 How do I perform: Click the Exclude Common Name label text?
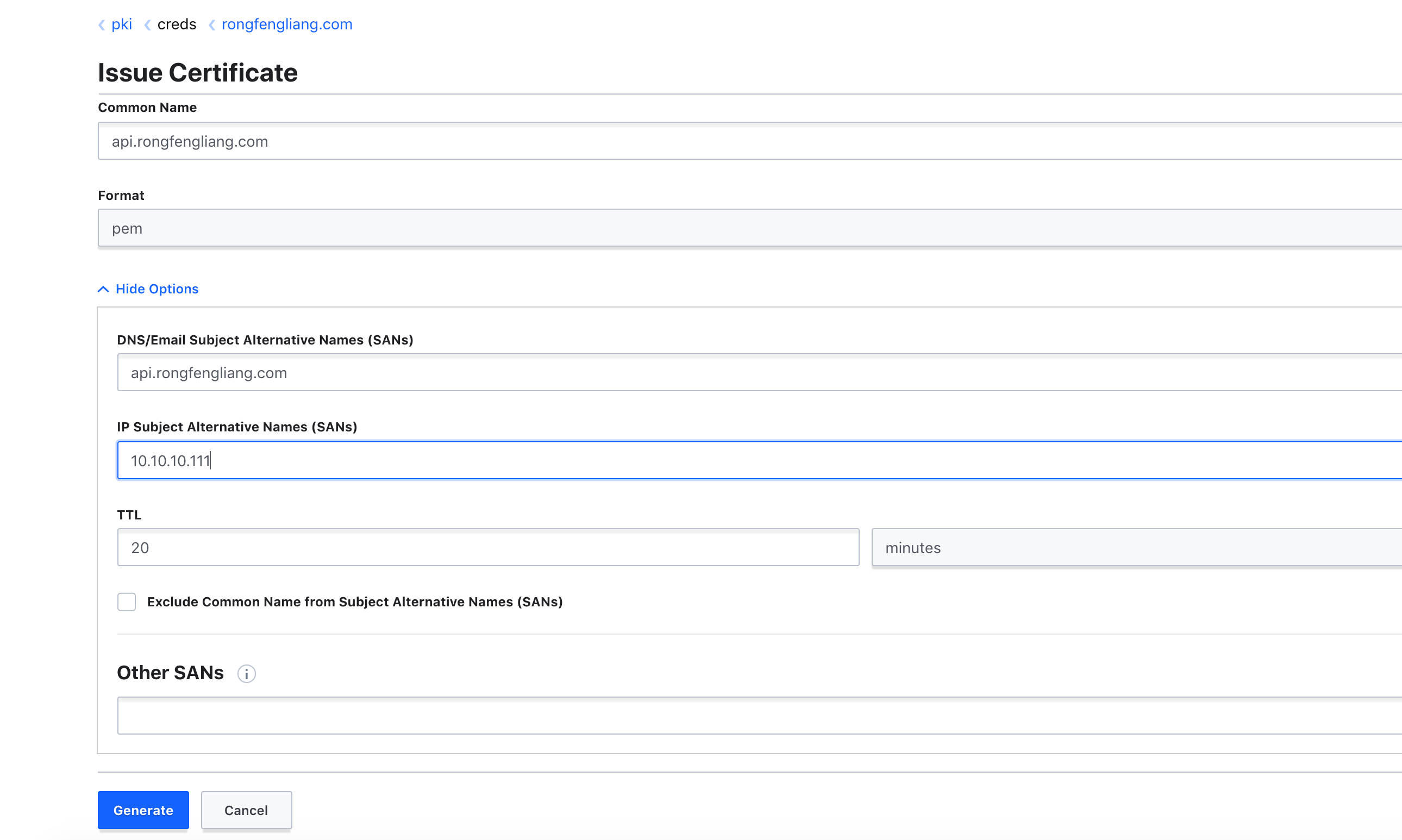coord(355,601)
